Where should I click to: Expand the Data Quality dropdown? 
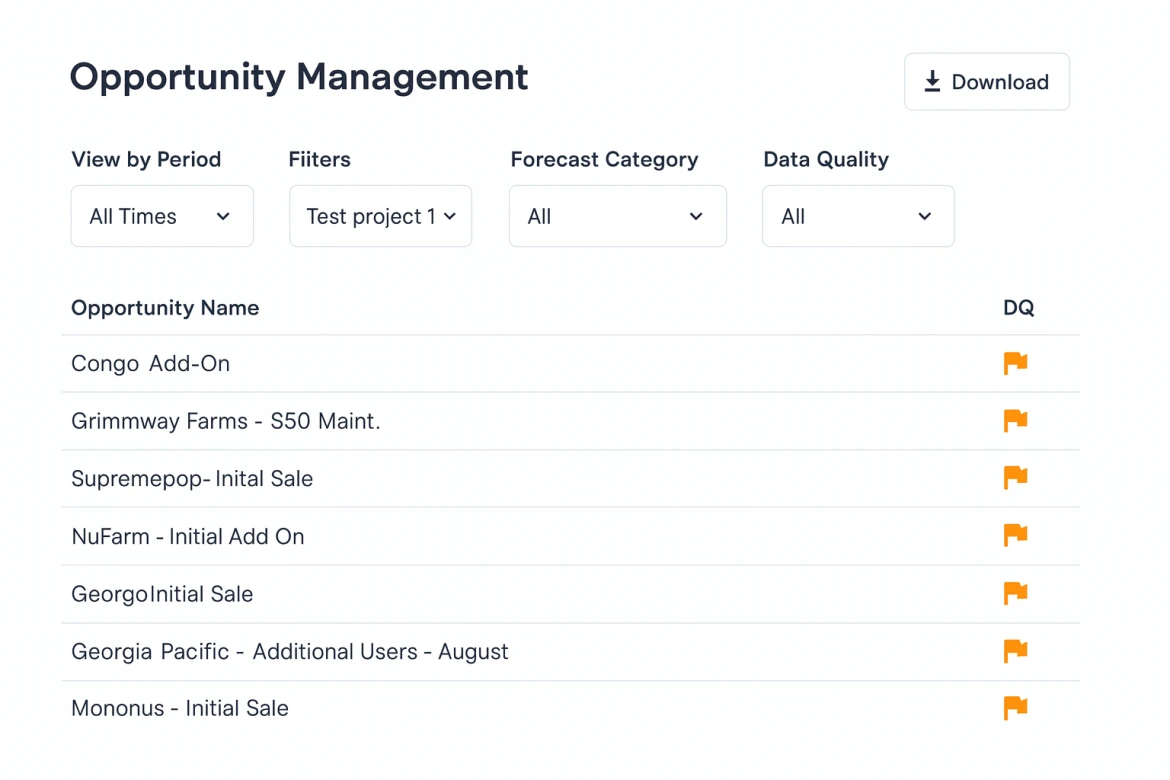[x=857, y=216]
